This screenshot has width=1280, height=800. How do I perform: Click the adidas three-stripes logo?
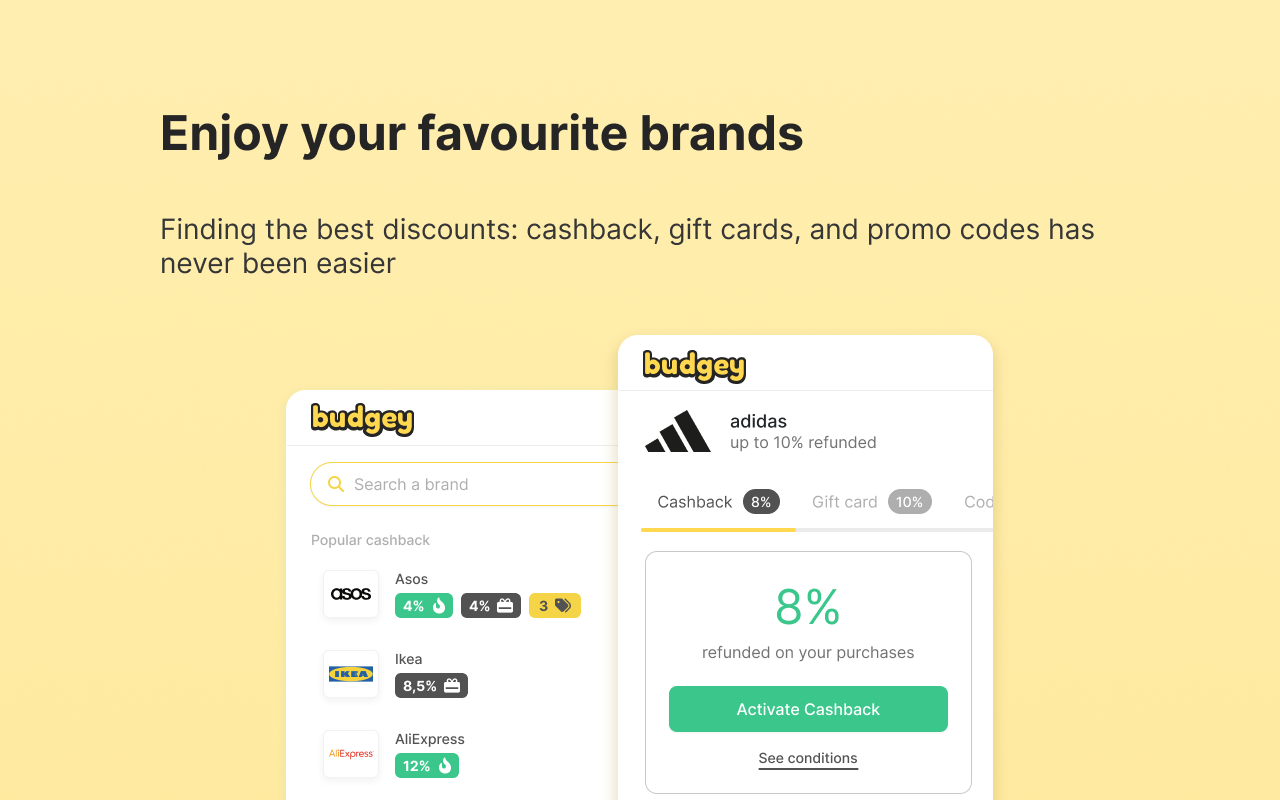678,431
